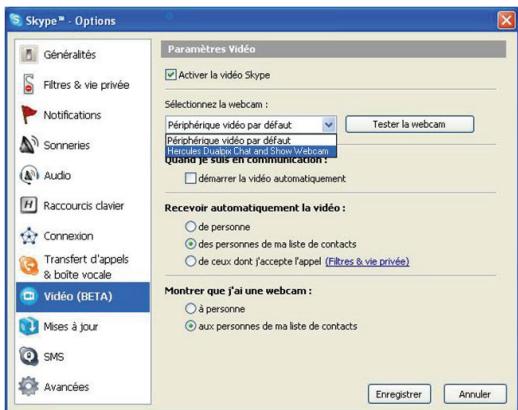The image size is (518, 410).
Task: Click the Annuler button
Action: [x=475, y=394]
